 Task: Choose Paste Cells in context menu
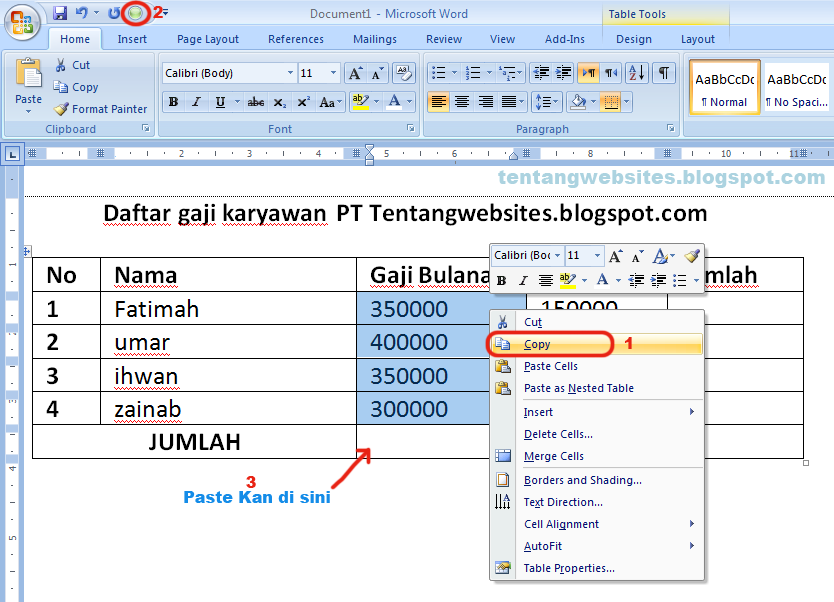click(596, 366)
